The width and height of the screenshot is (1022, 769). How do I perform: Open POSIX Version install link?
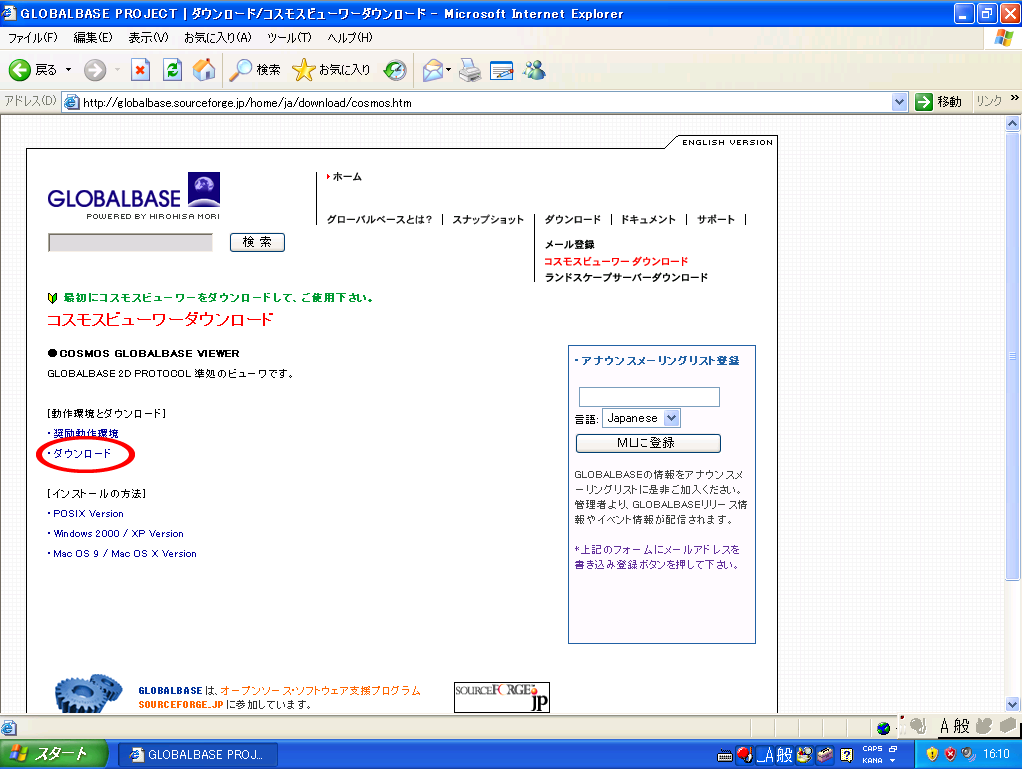(x=89, y=514)
